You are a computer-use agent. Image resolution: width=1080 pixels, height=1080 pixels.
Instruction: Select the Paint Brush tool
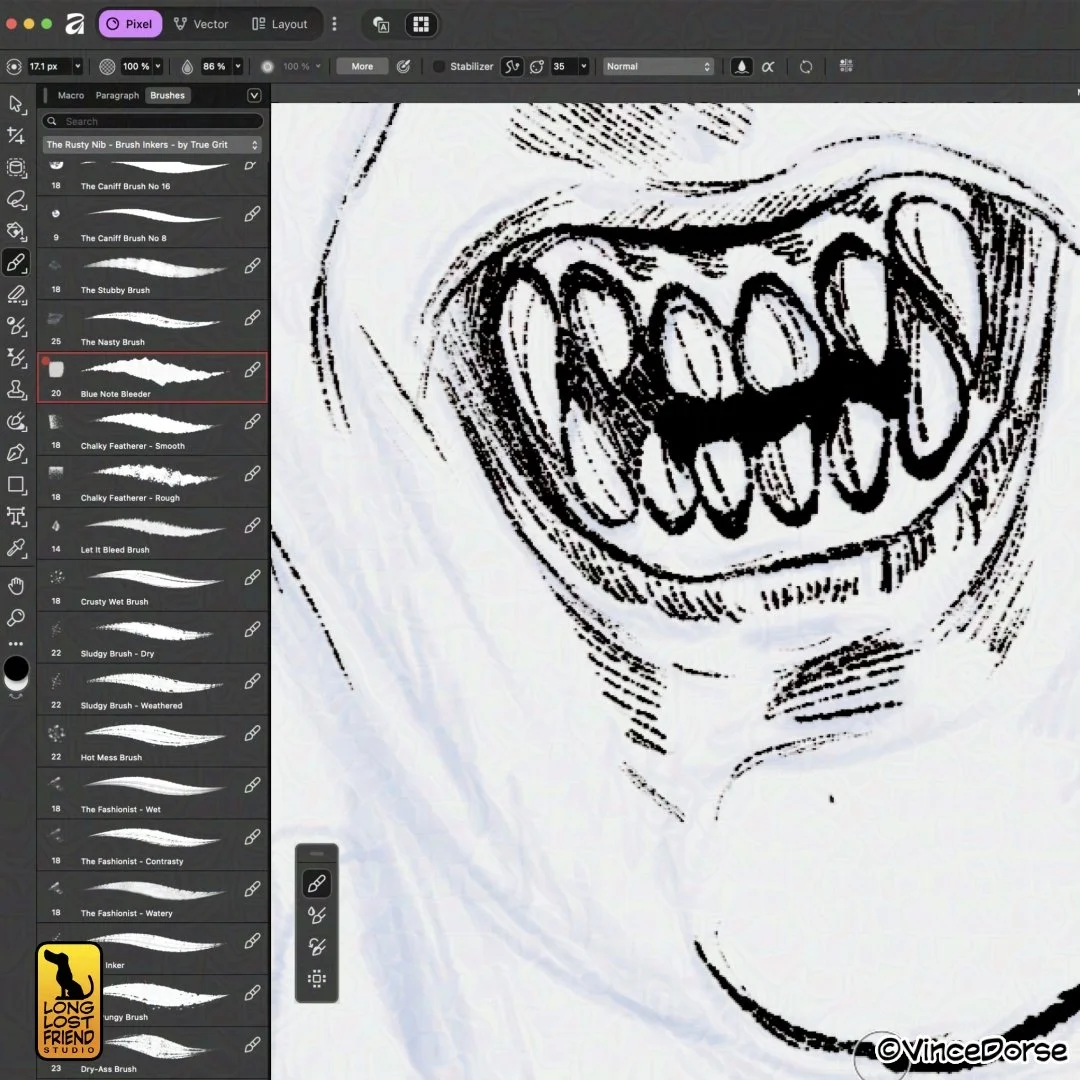[x=16, y=263]
